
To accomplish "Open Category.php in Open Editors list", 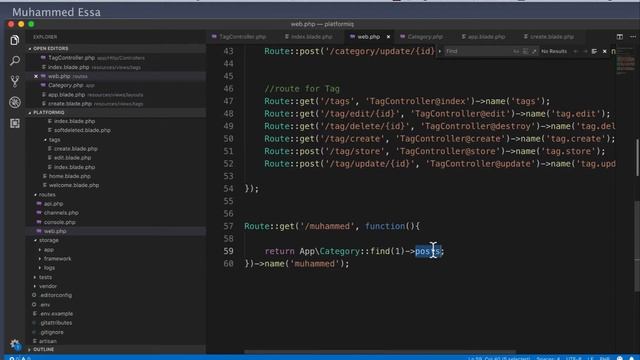I will point(66,85).
